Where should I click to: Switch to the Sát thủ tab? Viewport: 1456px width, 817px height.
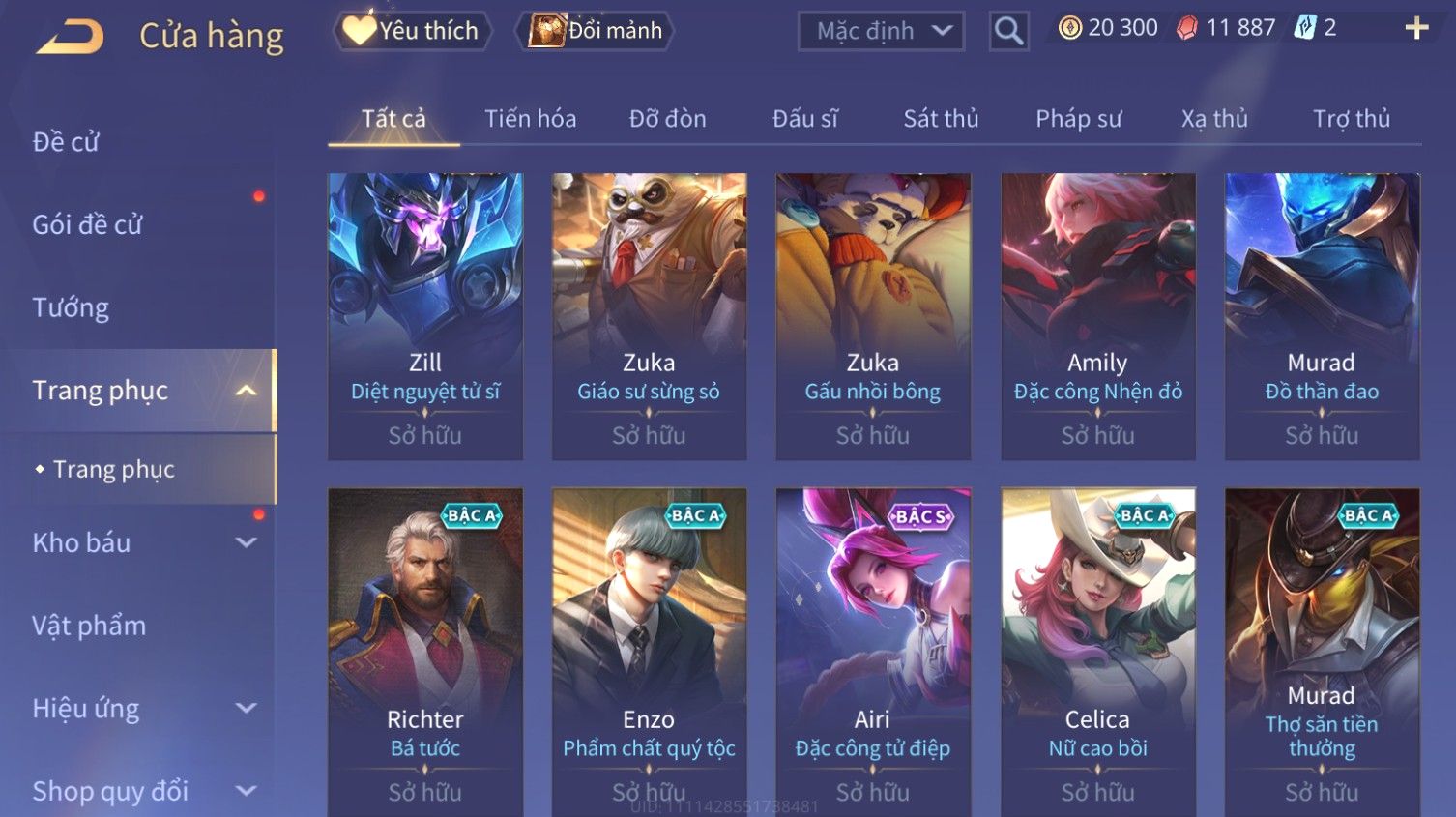pos(941,119)
